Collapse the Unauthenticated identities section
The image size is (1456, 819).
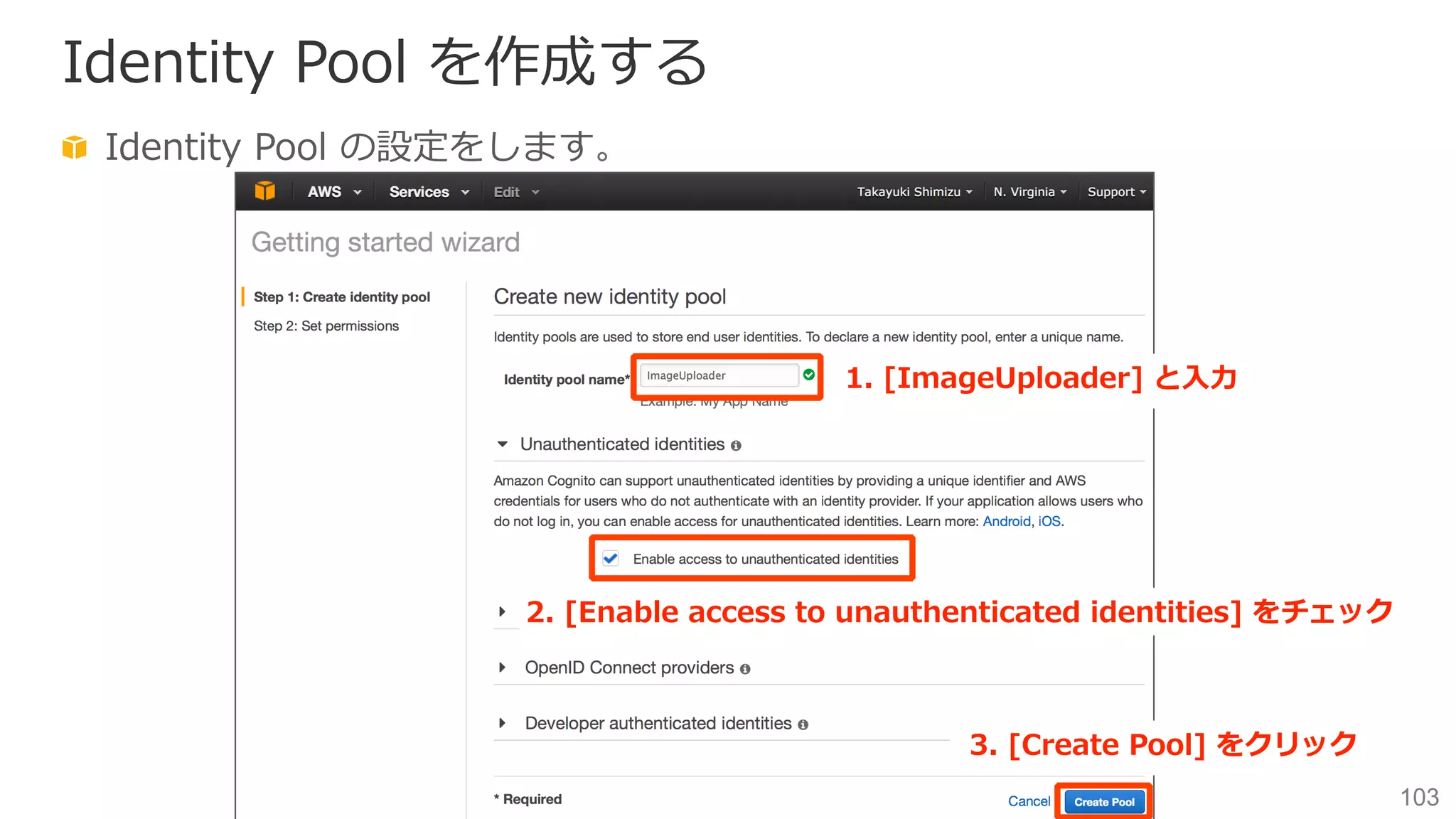pos(503,444)
